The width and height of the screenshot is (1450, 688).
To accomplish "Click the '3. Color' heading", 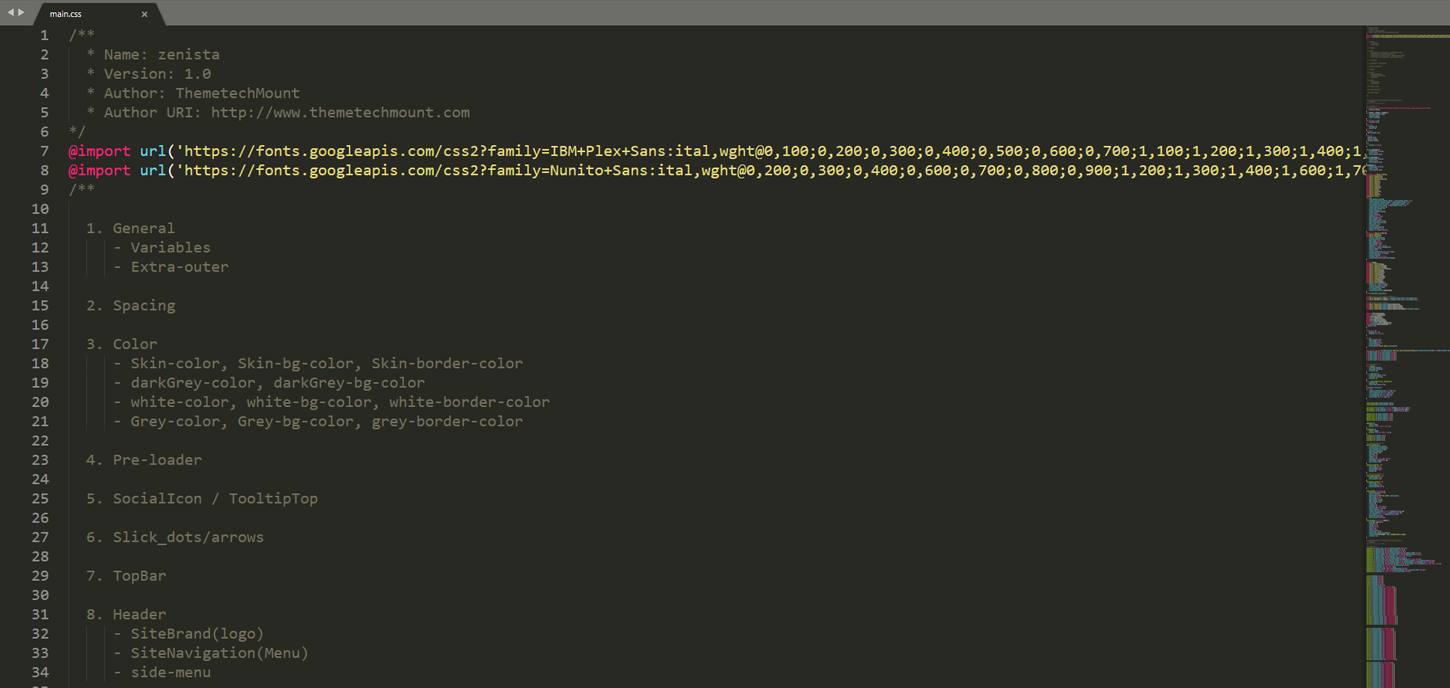I will click(121, 344).
